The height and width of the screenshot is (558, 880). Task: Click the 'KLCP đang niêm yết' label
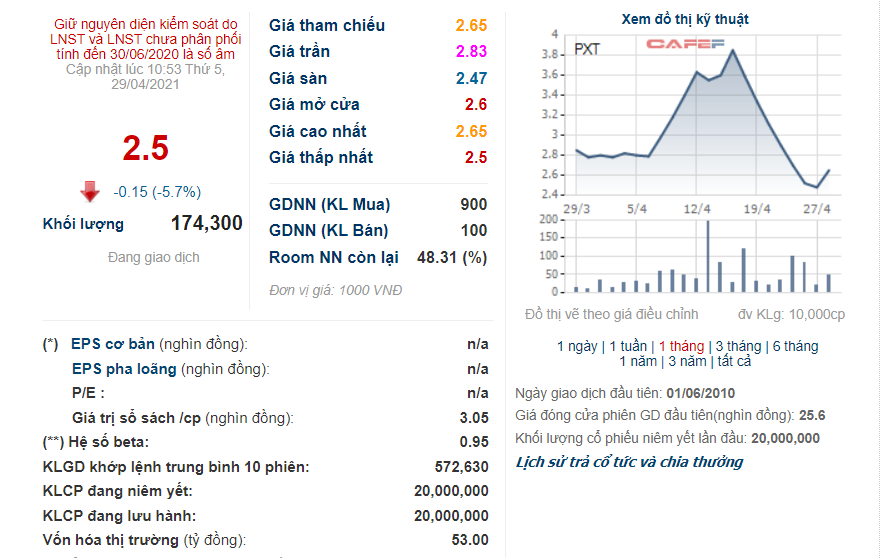117,491
